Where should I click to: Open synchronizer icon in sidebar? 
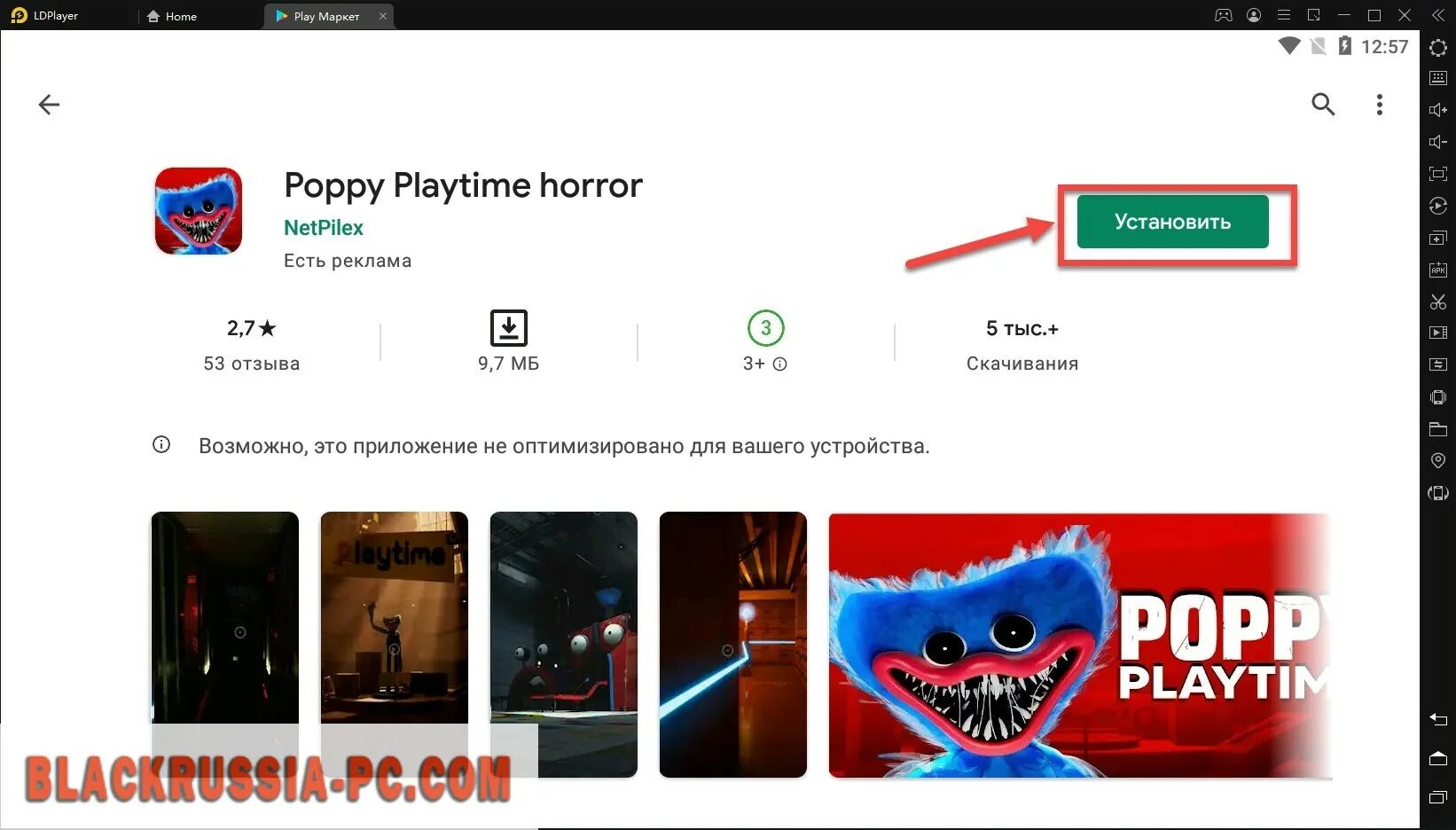click(x=1438, y=364)
